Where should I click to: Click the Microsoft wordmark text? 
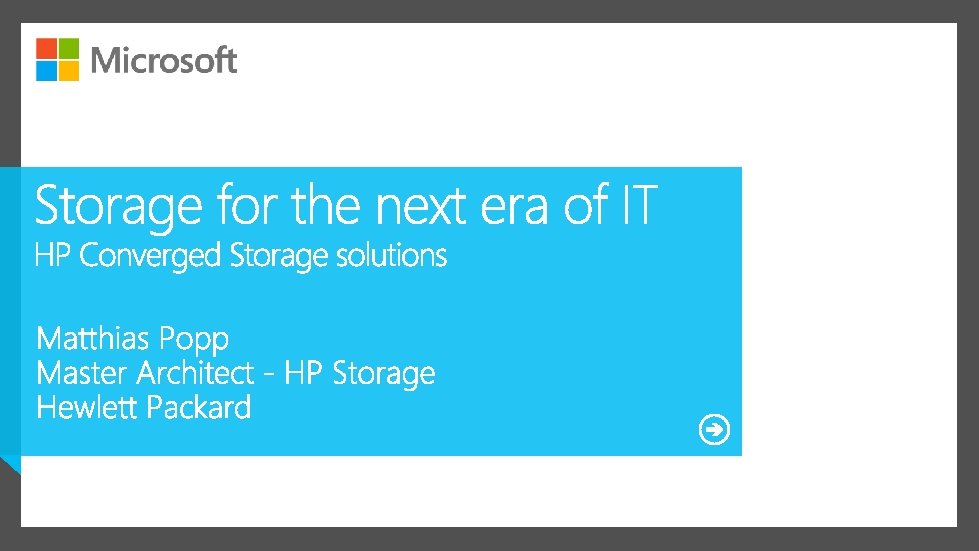164,60
